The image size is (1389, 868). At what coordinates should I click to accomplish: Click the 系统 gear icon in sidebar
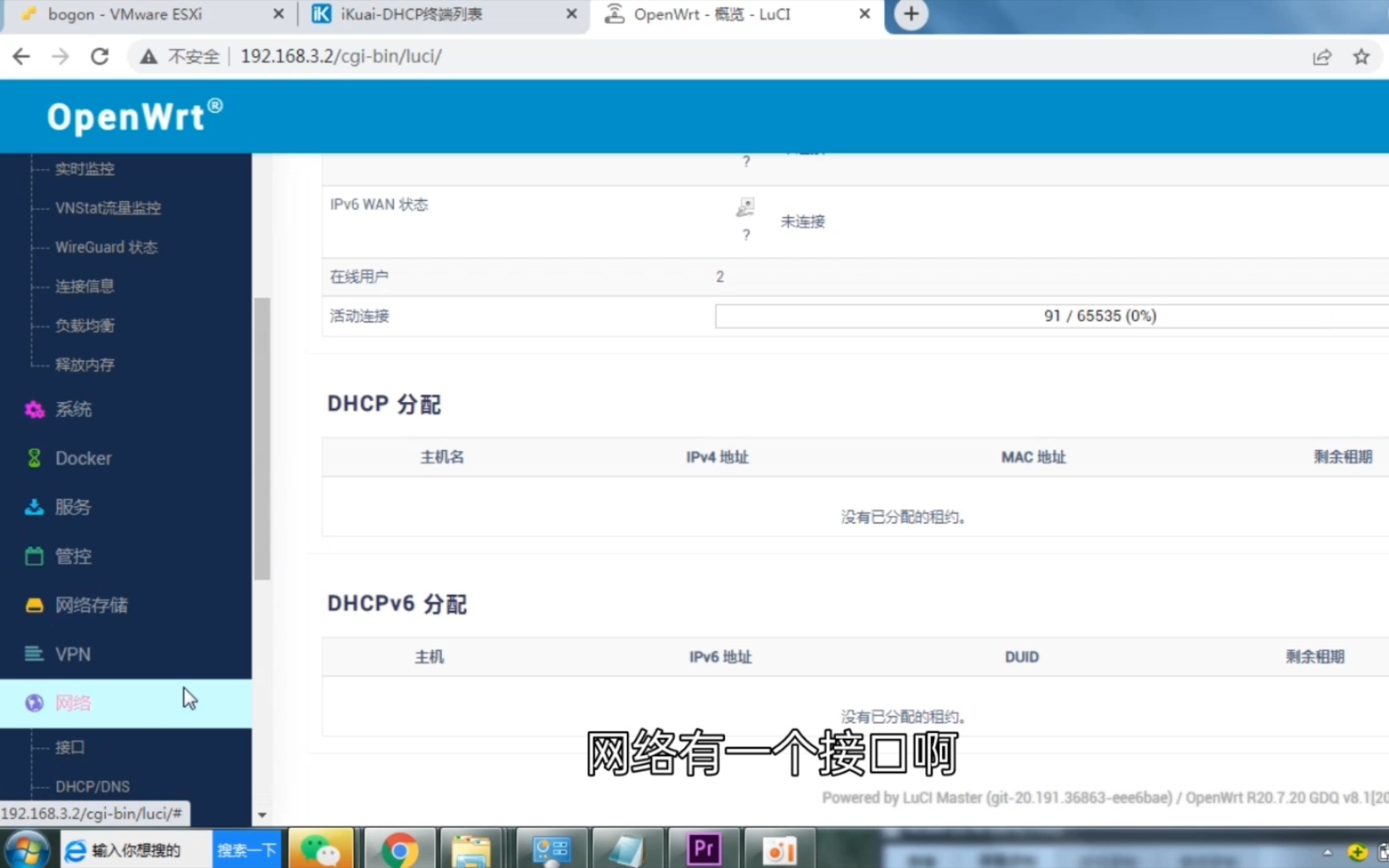[34, 409]
